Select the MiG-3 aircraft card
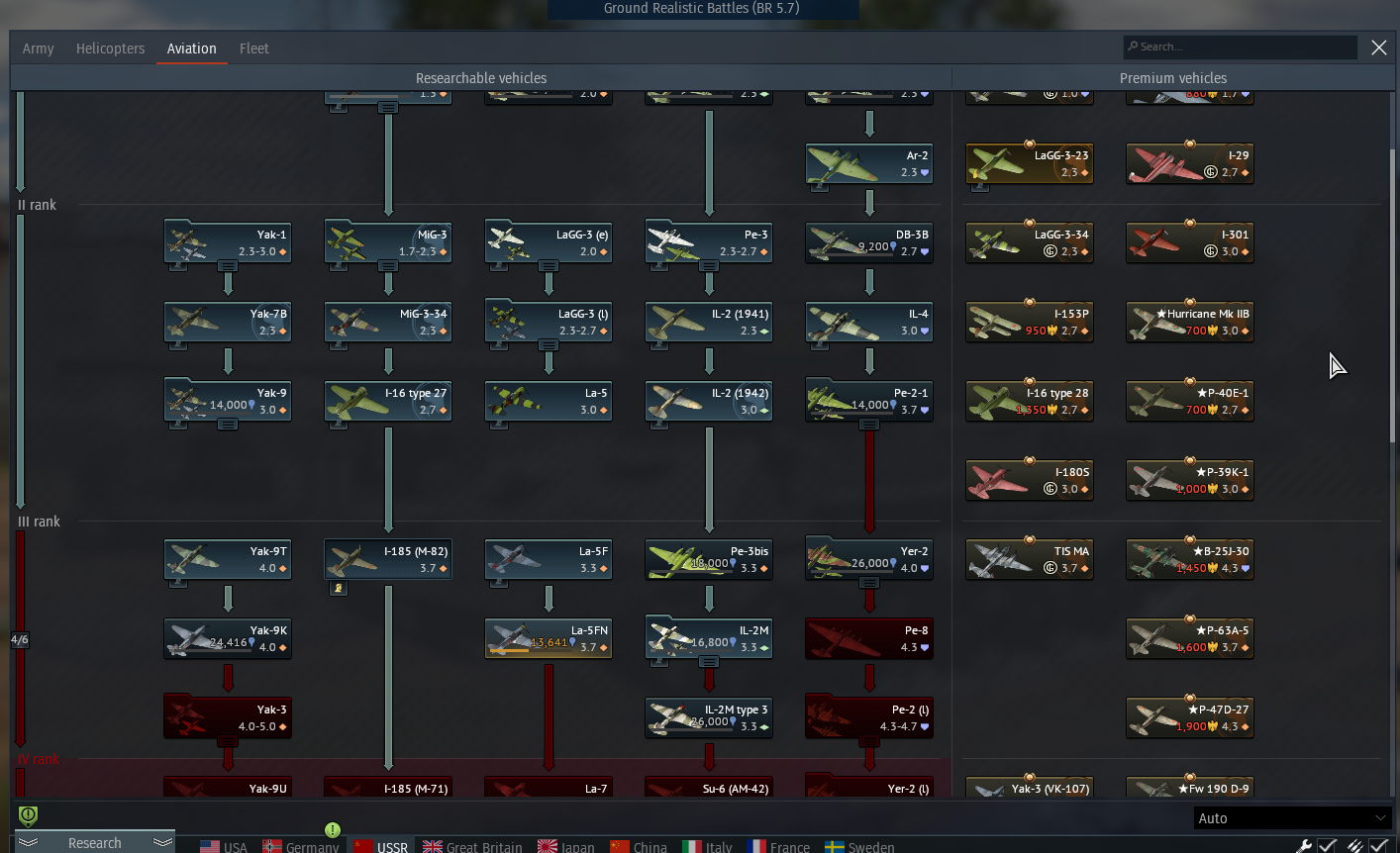Screen dimensions: 1400x853 pyautogui.click(x=388, y=242)
